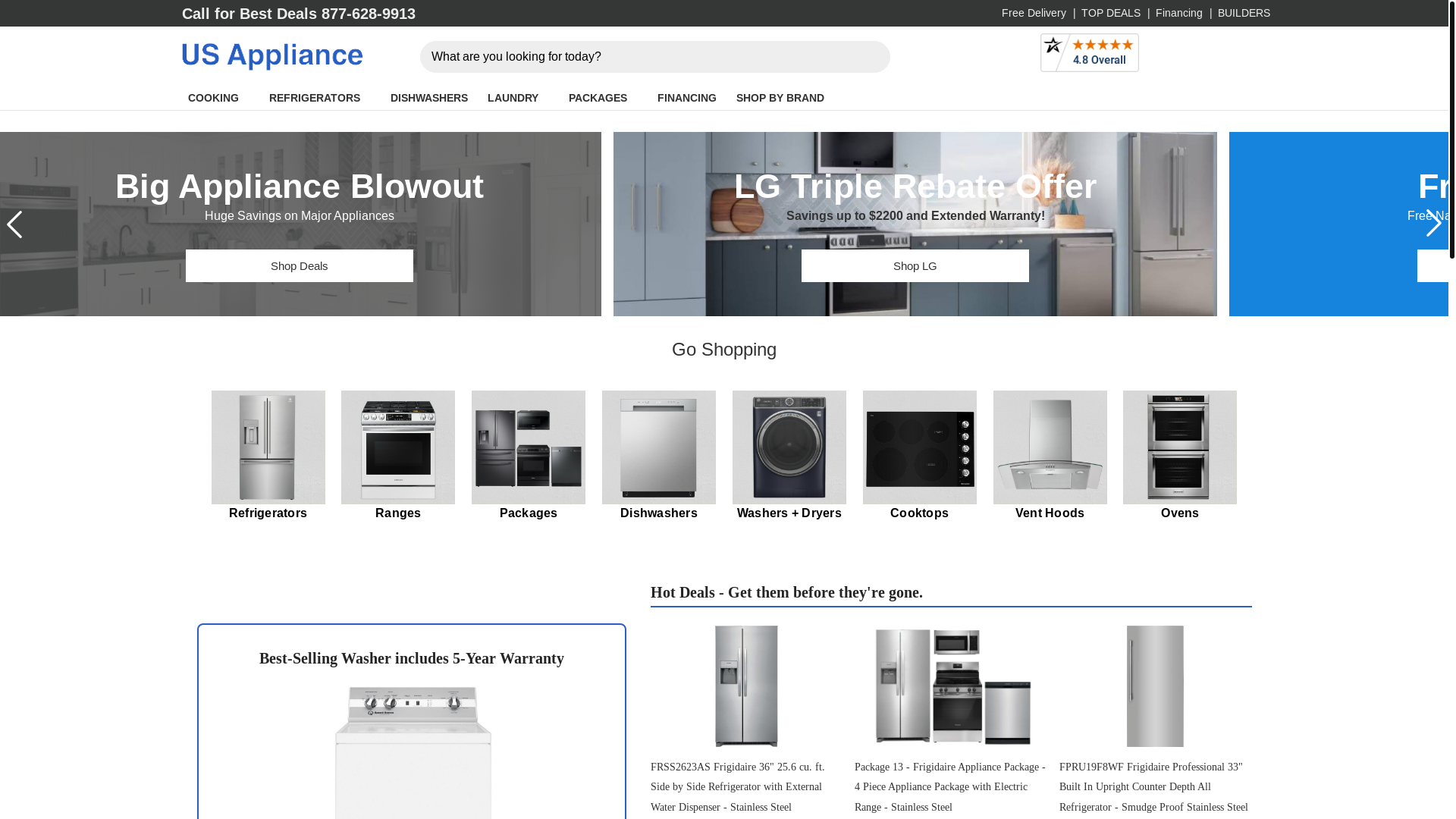This screenshot has width=1456, height=819.
Task: View the FRSS2623AS side by side refrigerator photo
Action: point(746,686)
